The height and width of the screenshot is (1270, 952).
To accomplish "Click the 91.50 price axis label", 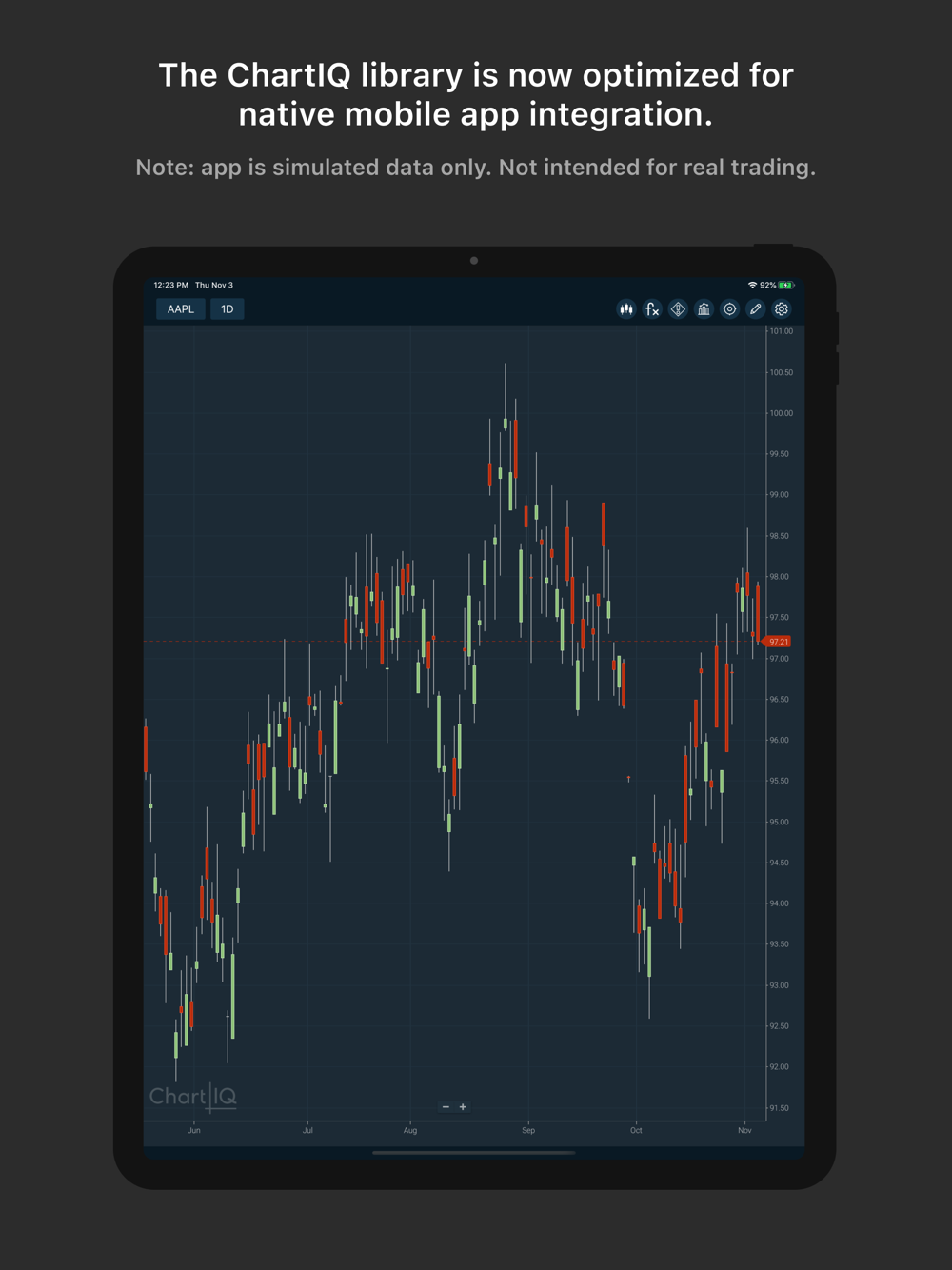I will pyautogui.click(x=780, y=1108).
